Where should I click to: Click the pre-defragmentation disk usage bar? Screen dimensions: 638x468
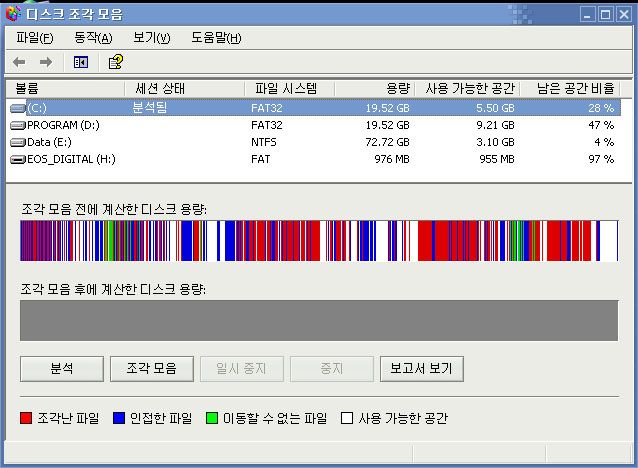tap(319, 241)
